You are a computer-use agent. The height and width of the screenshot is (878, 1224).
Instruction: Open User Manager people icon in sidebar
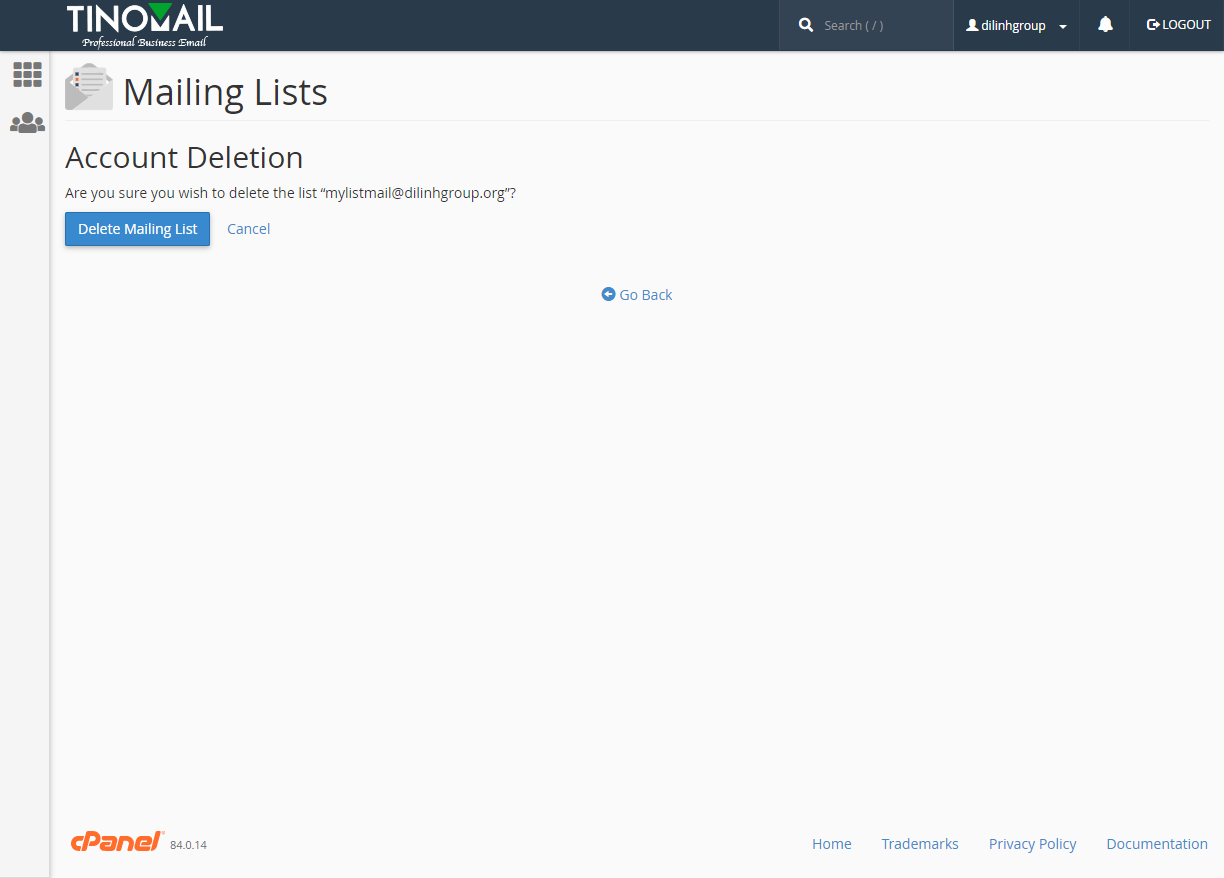click(27, 123)
